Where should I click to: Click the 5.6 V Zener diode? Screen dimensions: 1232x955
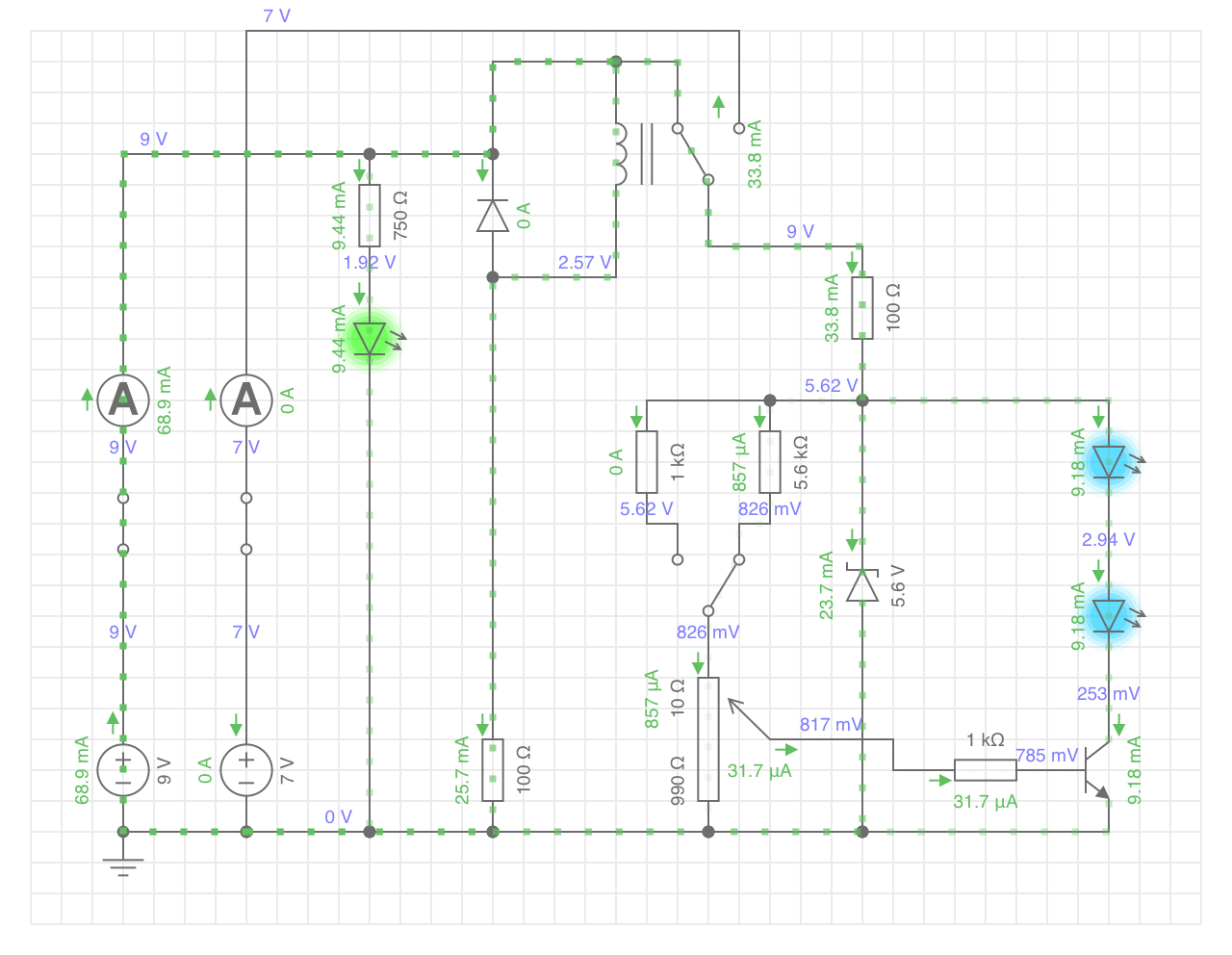coord(862,584)
